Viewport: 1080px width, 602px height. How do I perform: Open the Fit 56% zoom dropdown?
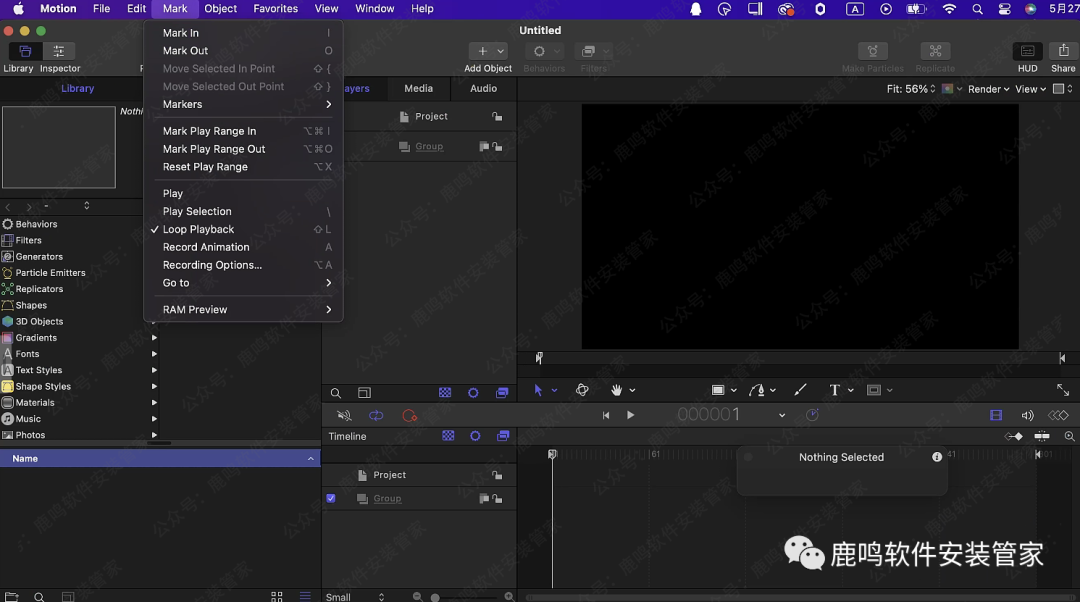pos(910,89)
